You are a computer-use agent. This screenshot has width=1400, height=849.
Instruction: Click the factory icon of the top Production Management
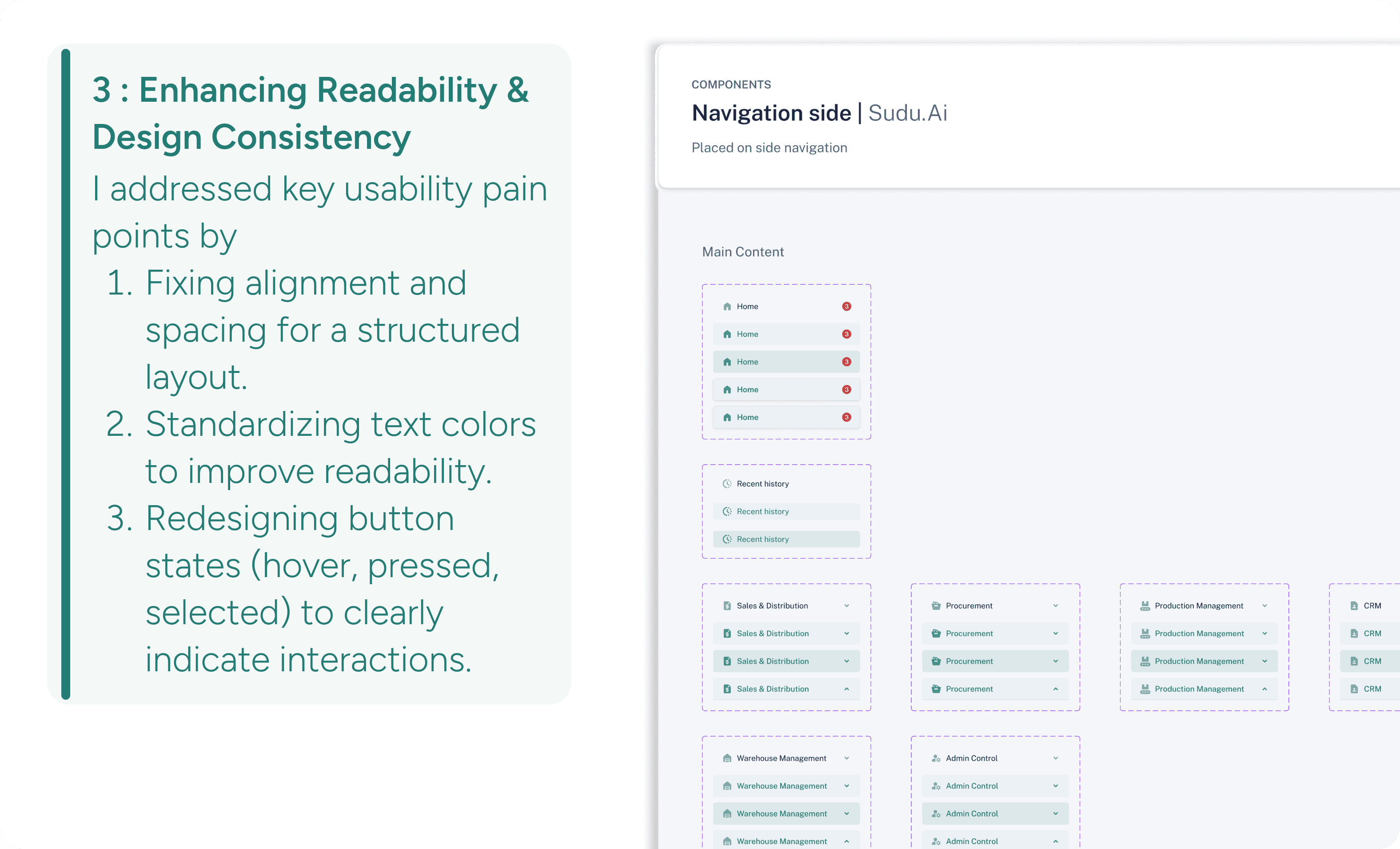[x=1145, y=606]
